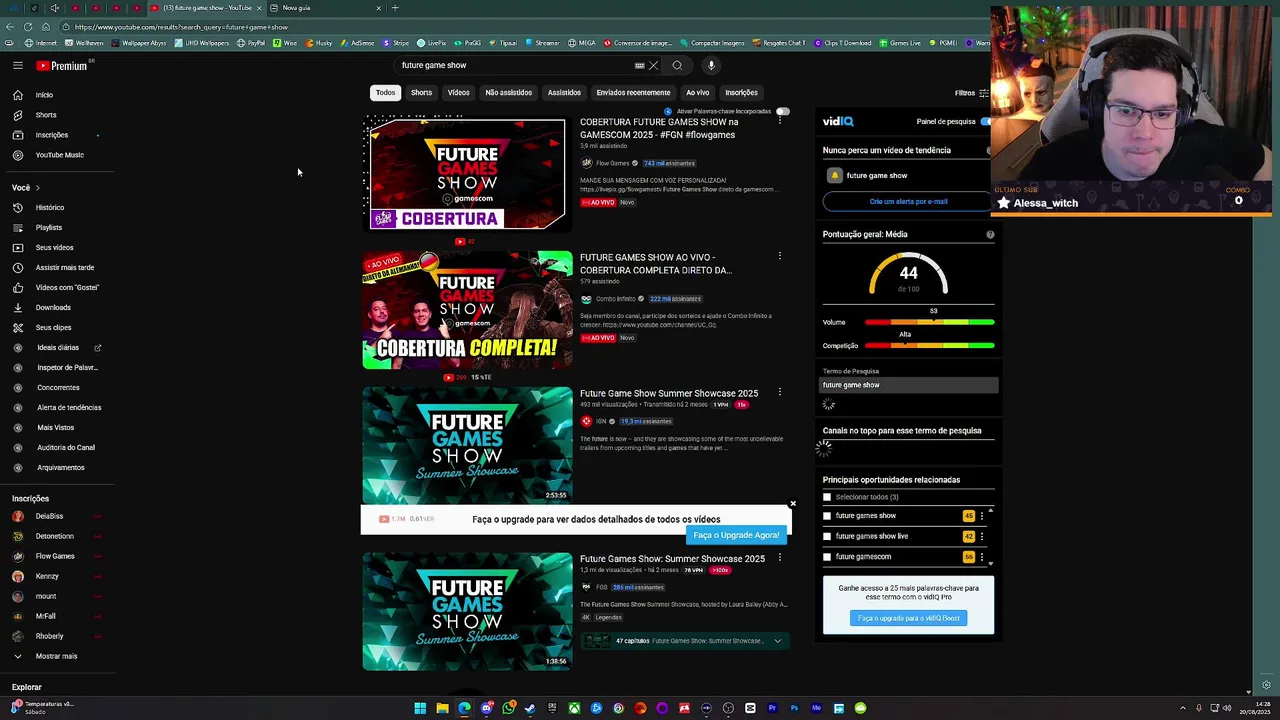The width and height of the screenshot is (1280, 720).
Task: Select the Enviados recentemente filter chip
Action: tap(633, 93)
